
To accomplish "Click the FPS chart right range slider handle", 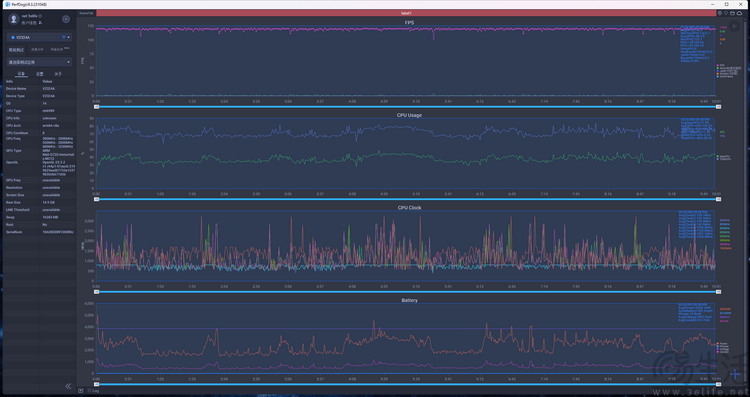I will pos(718,107).
